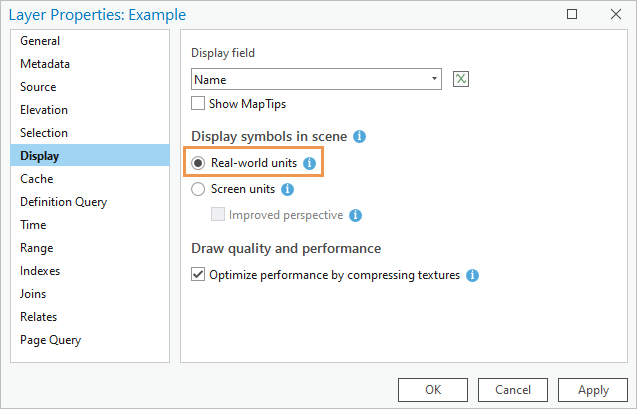Open the Page Query tab

coord(50,340)
